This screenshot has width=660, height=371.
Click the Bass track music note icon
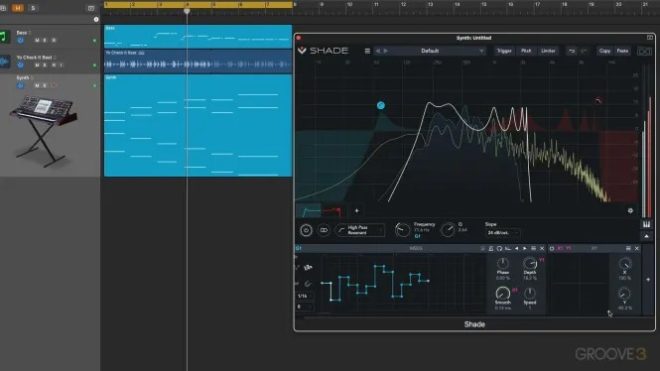point(5,37)
